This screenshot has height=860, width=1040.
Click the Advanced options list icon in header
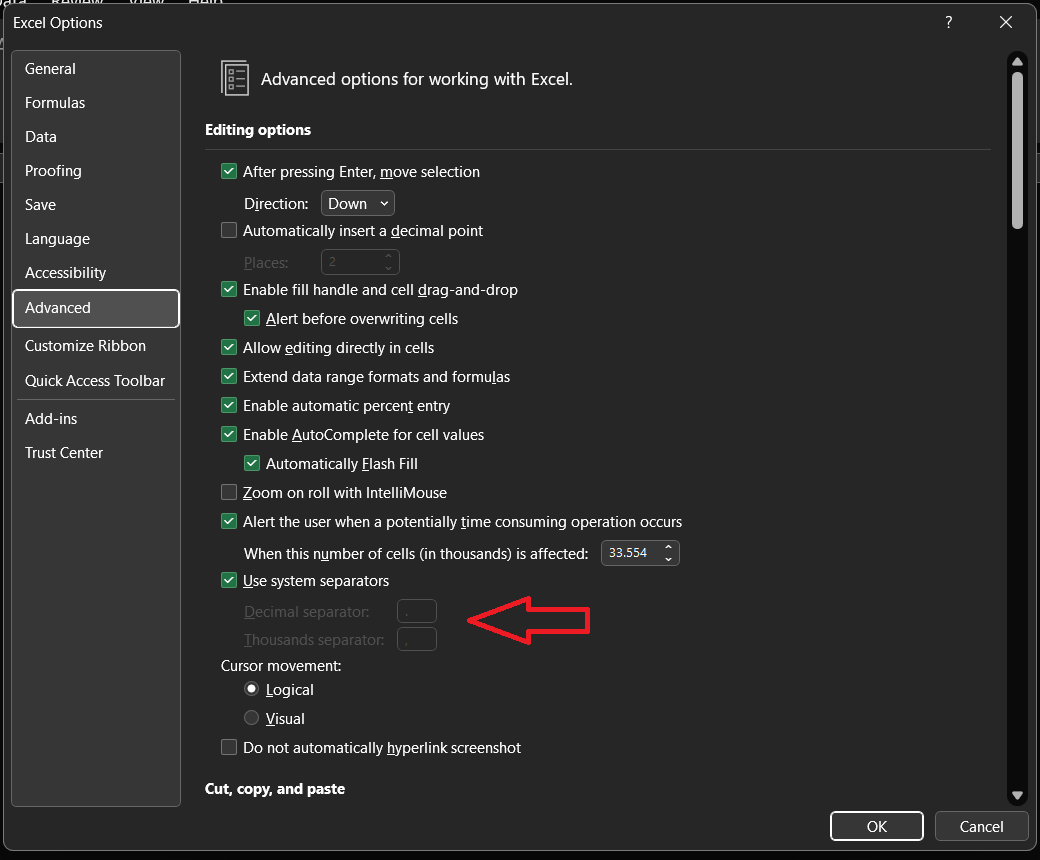click(x=235, y=78)
